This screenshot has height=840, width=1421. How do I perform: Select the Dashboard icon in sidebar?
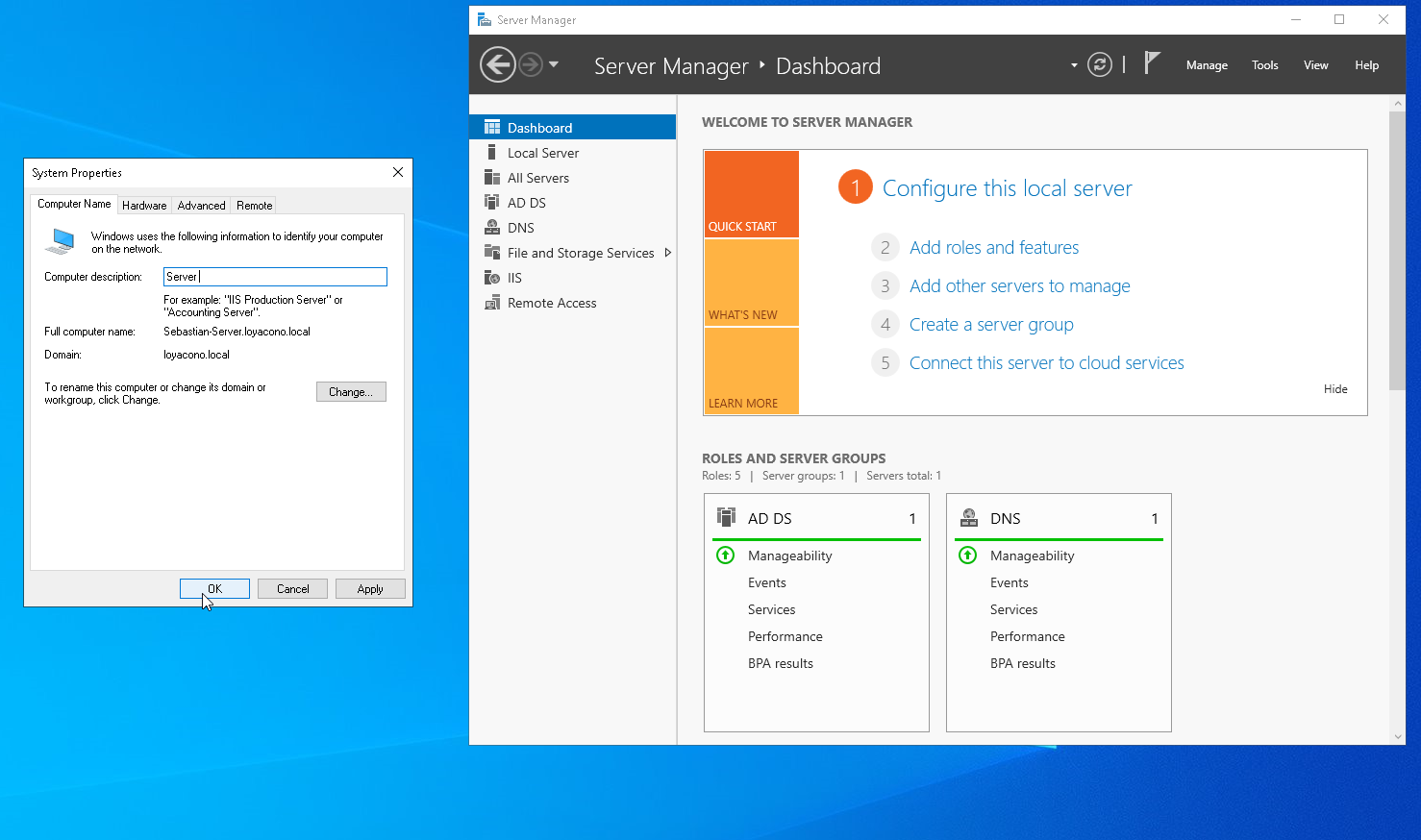pyautogui.click(x=492, y=127)
